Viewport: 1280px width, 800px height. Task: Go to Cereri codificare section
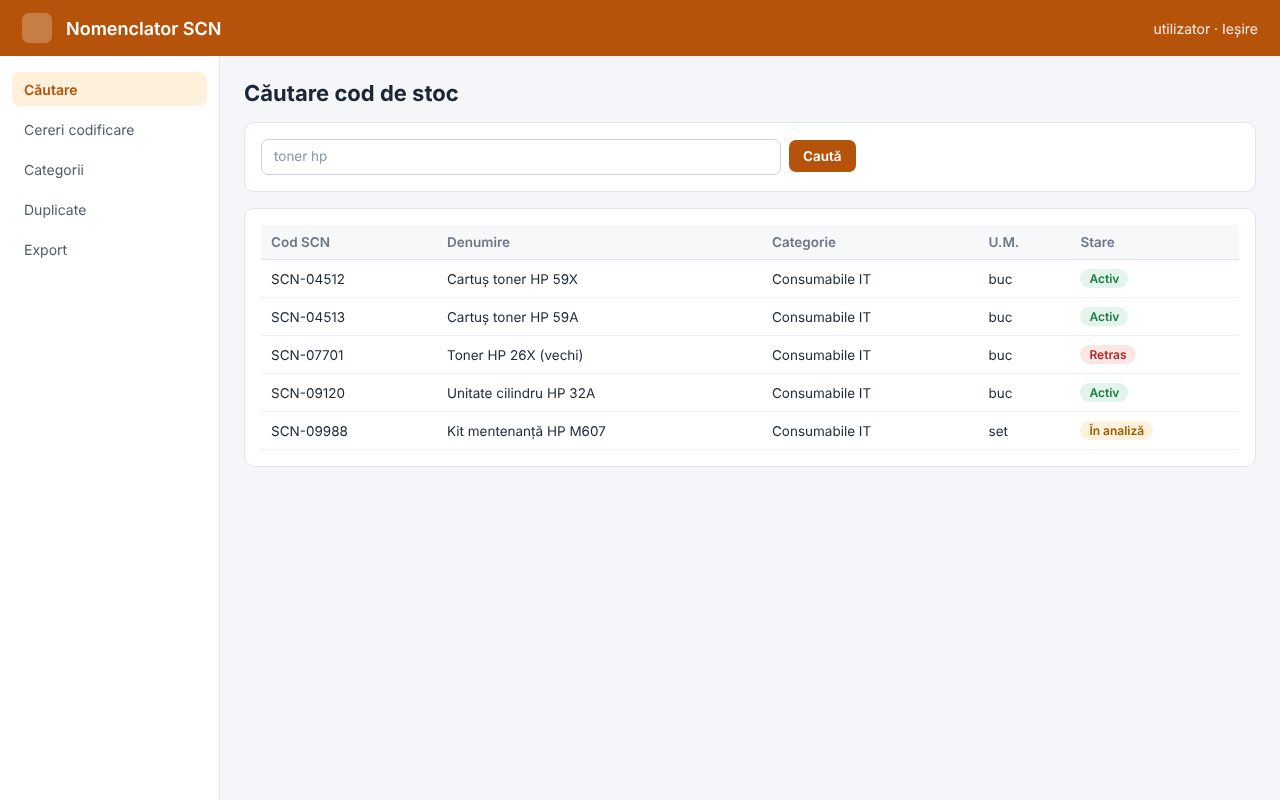pos(110,130)
